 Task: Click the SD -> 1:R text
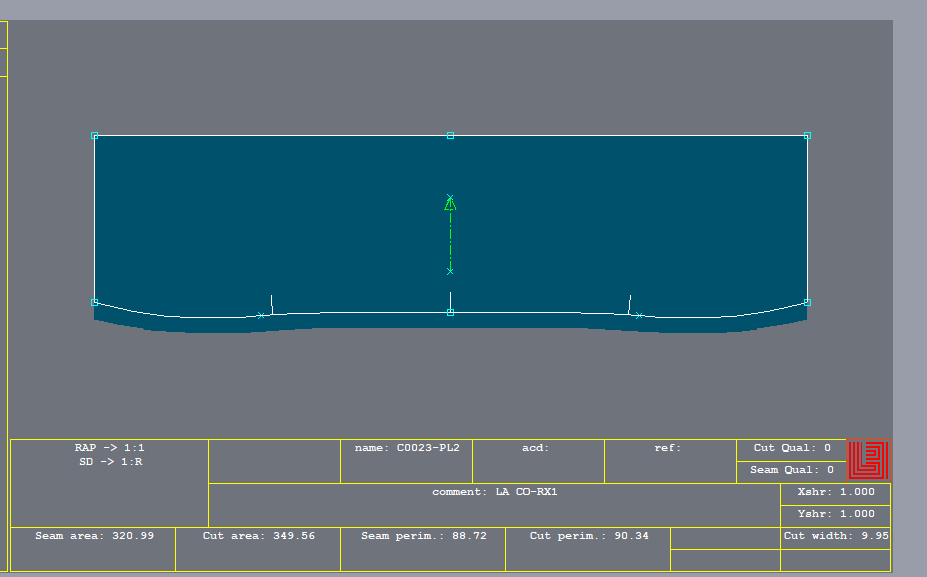click(111, 462)
